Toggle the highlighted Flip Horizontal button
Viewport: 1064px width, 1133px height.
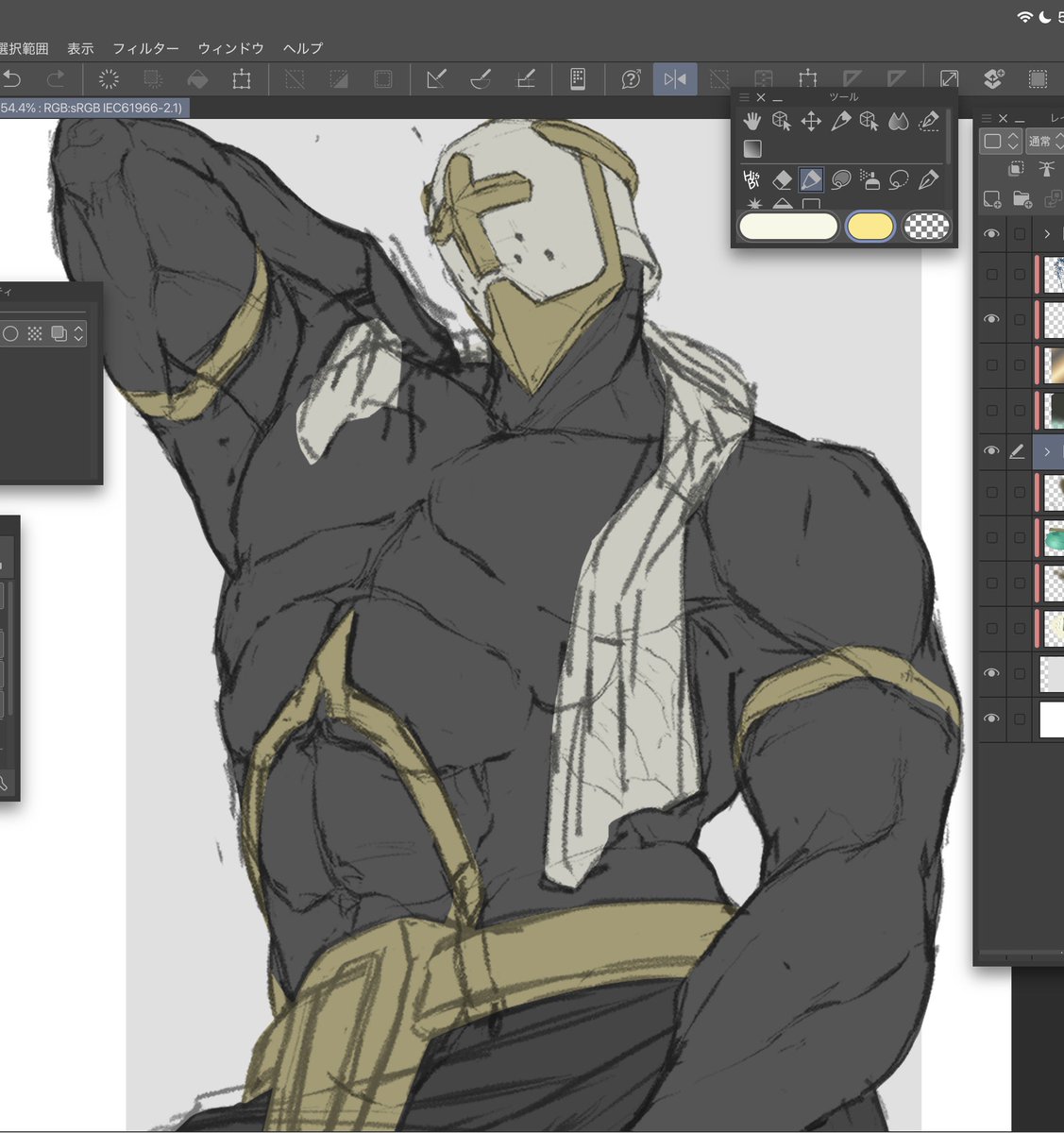pyautogui.click(x=675, y=79)
